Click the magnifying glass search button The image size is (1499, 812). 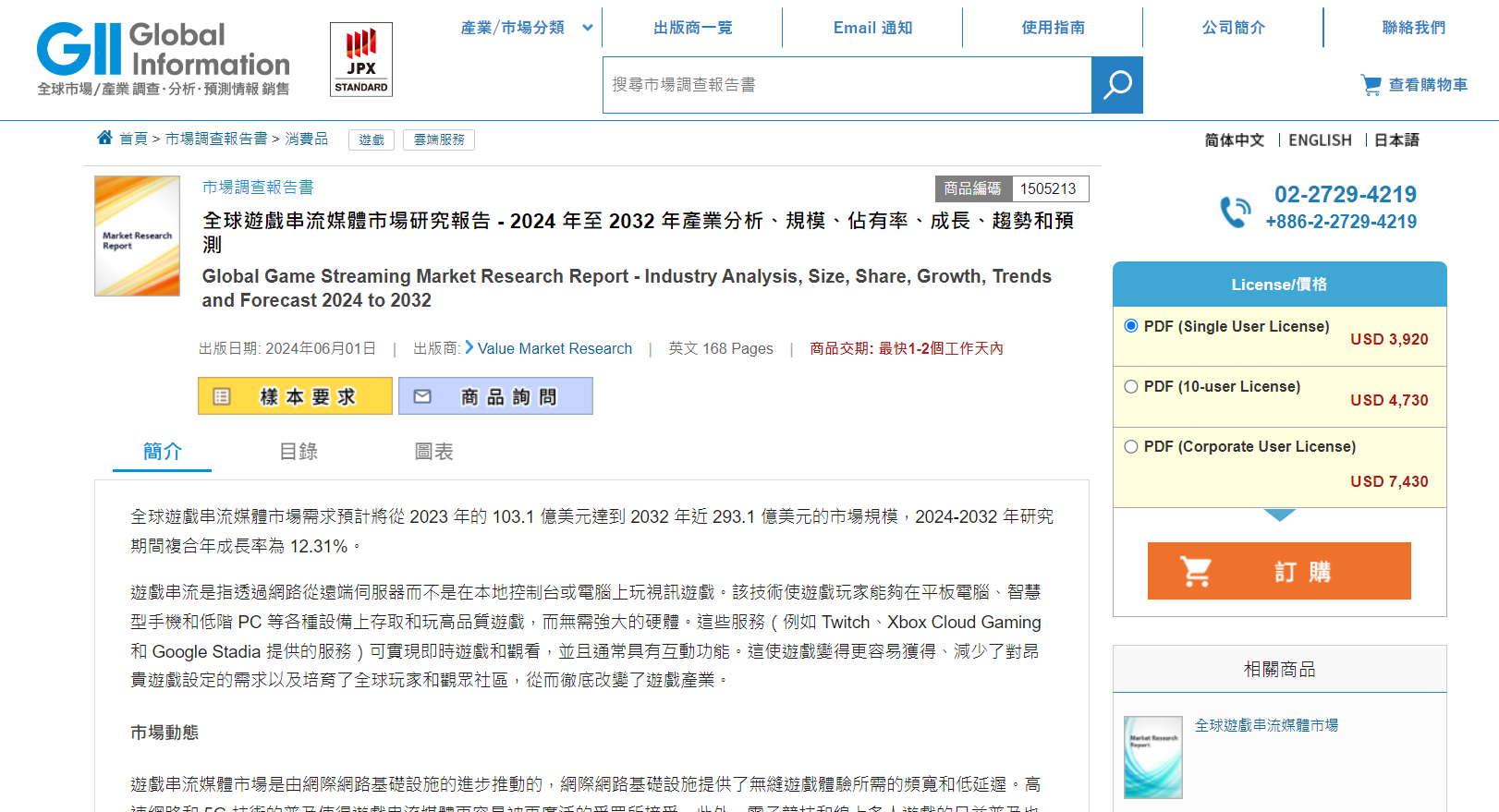tap(1116, 85)
